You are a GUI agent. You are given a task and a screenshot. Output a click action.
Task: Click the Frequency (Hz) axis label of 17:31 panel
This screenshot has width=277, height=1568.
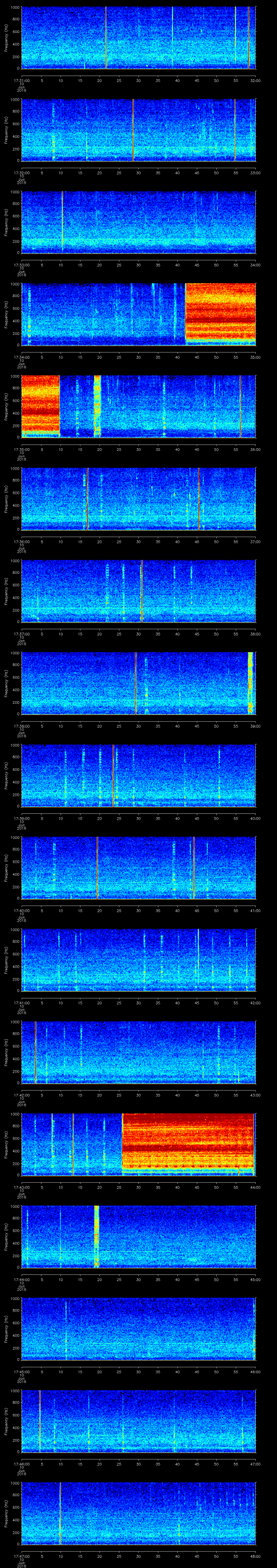pyautogui.click(x=6, y=38)
